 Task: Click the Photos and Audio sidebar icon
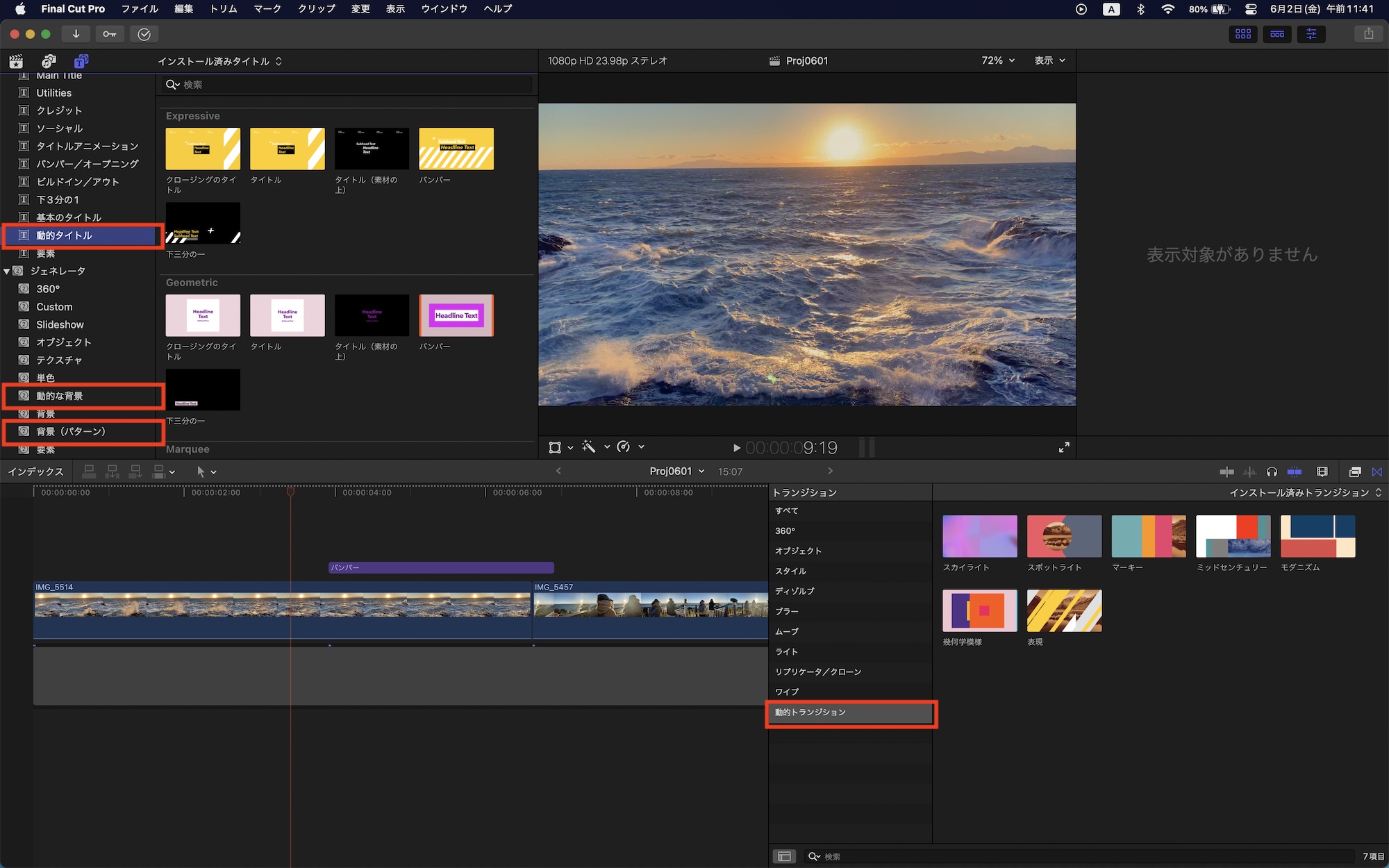click(x=48, y=61)
